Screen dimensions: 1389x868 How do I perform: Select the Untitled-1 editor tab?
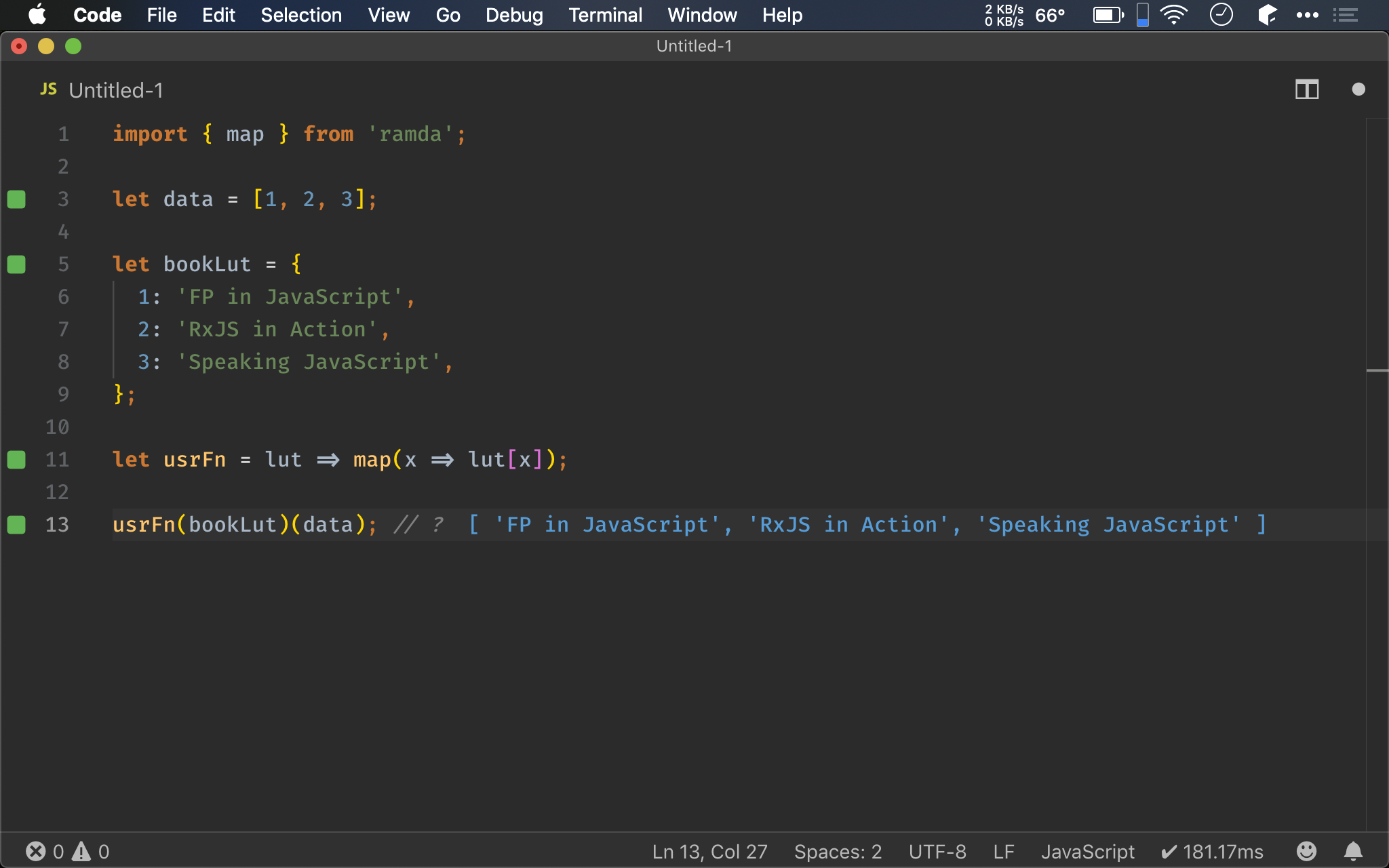pos(116,90)
